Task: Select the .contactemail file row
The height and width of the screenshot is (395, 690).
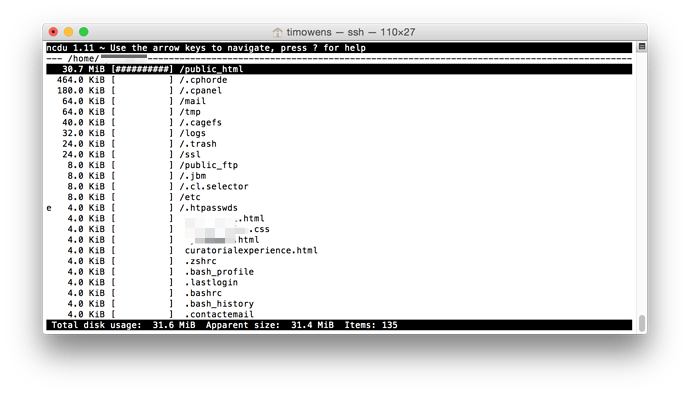Action: pyautogui.click(x=339, y=314)
